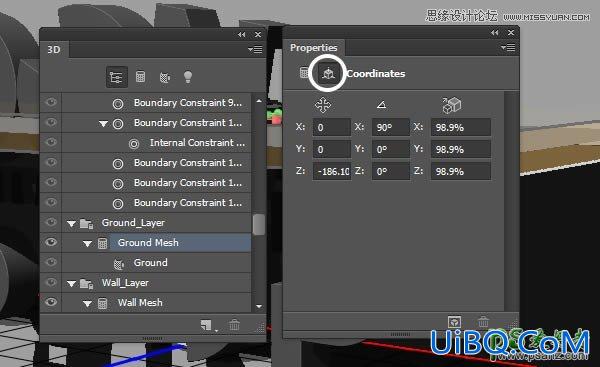
Task: Click the Boundary Constraint 9 circle icon
Action: coord(118,104)
